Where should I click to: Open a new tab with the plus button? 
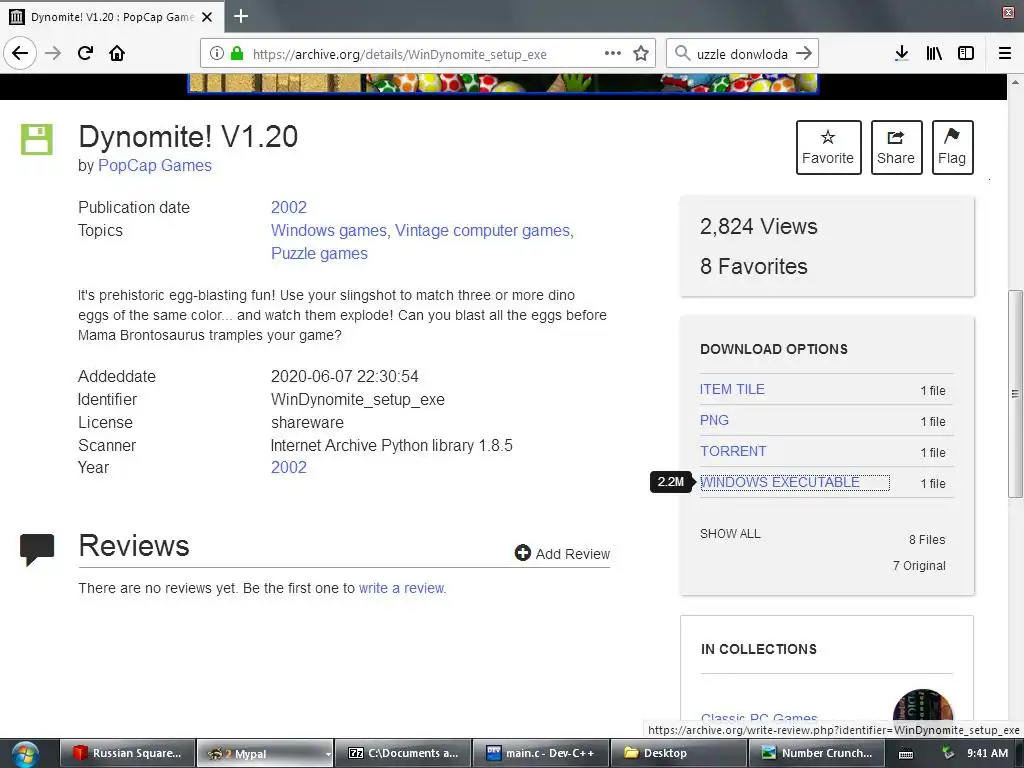(240, 16)
